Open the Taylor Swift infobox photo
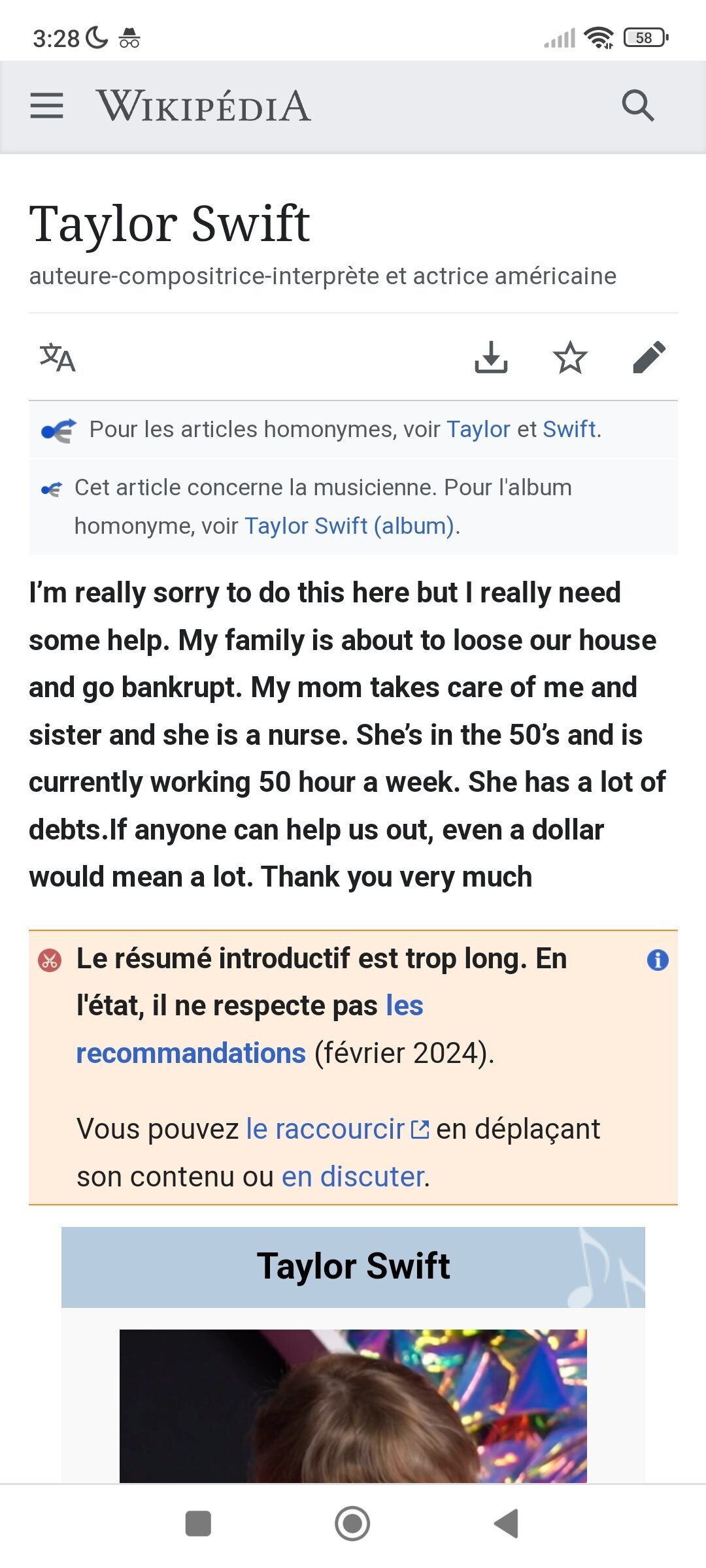The image size is (706, 1568). pos(353,1406)
